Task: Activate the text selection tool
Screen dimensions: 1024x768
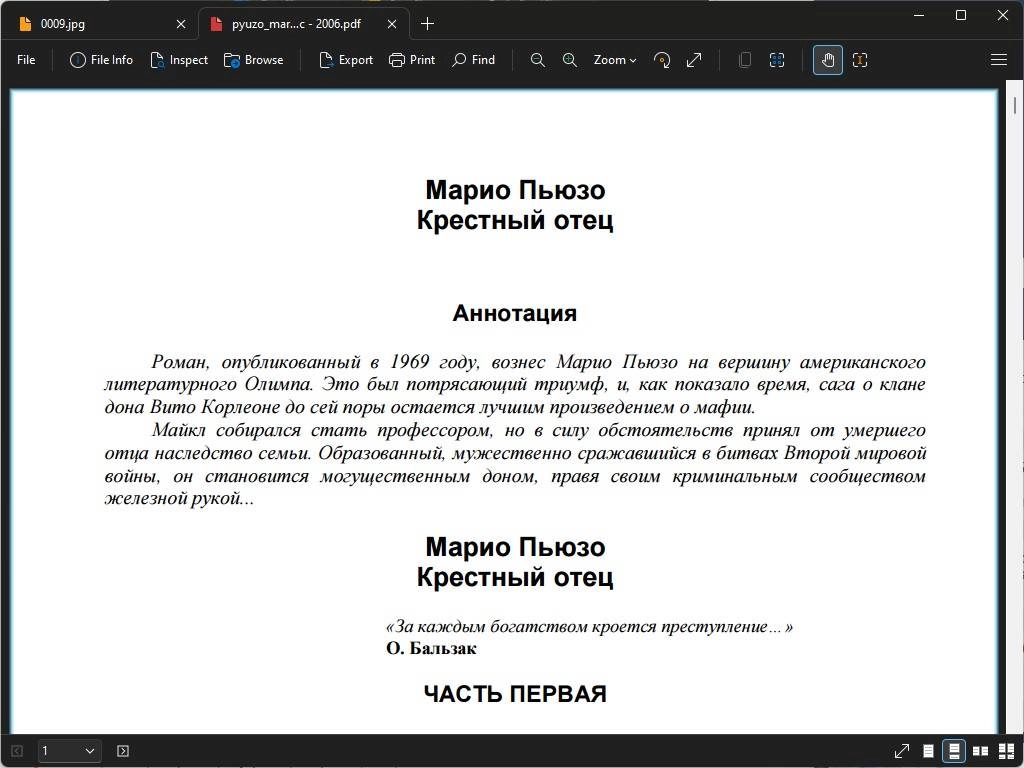Action: coord(860,60)
